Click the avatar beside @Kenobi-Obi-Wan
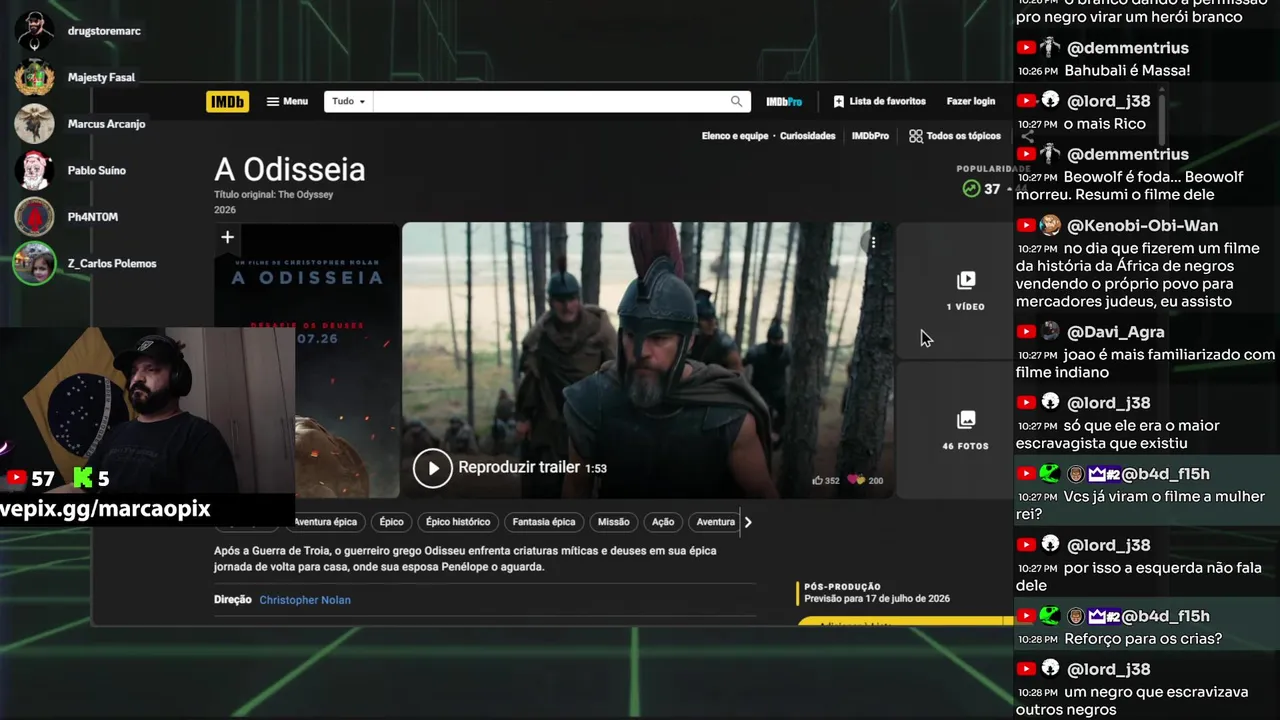 tap(1050, 225)
